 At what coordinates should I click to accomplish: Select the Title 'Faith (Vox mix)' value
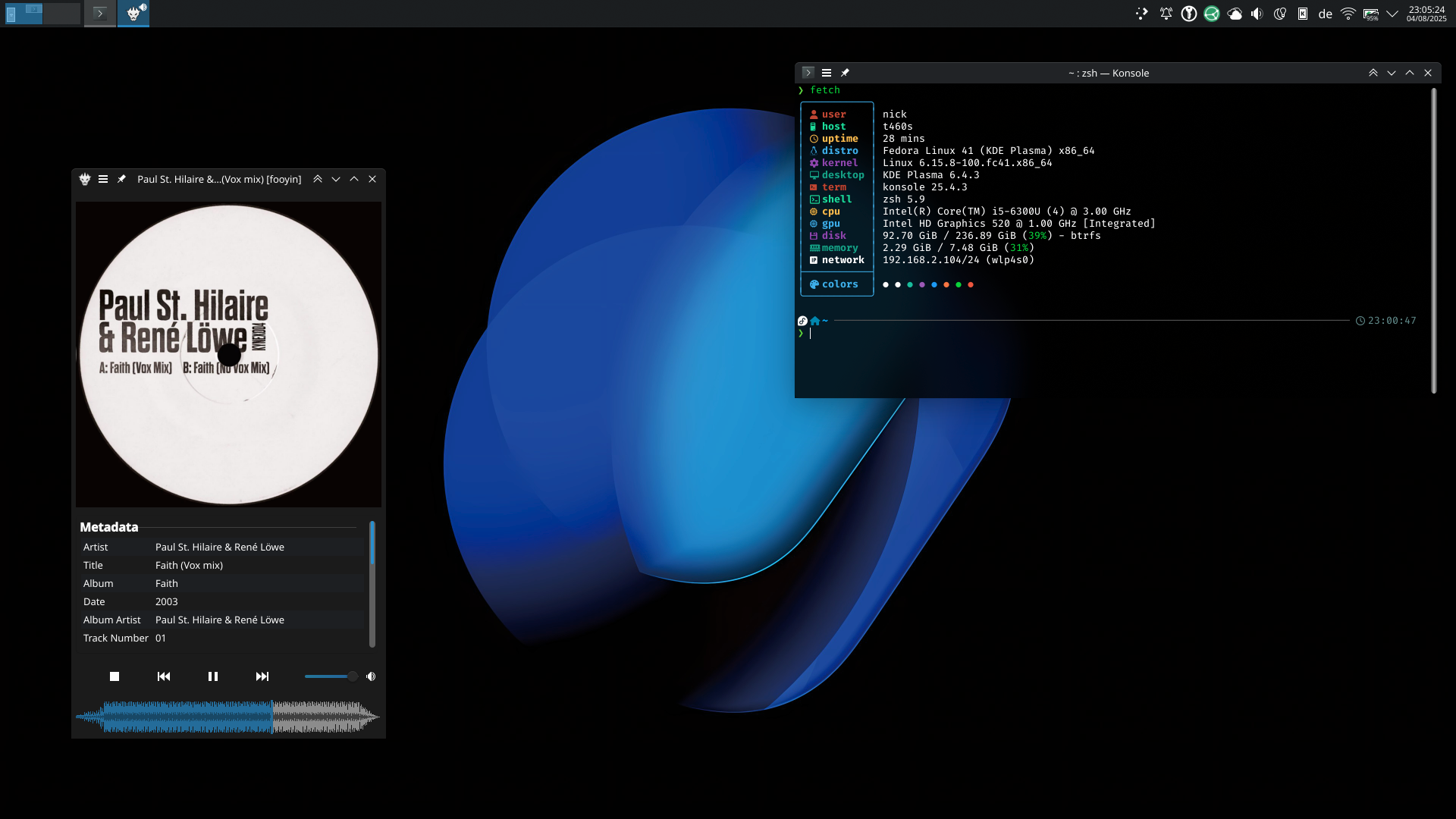click(x=189, y=565)
